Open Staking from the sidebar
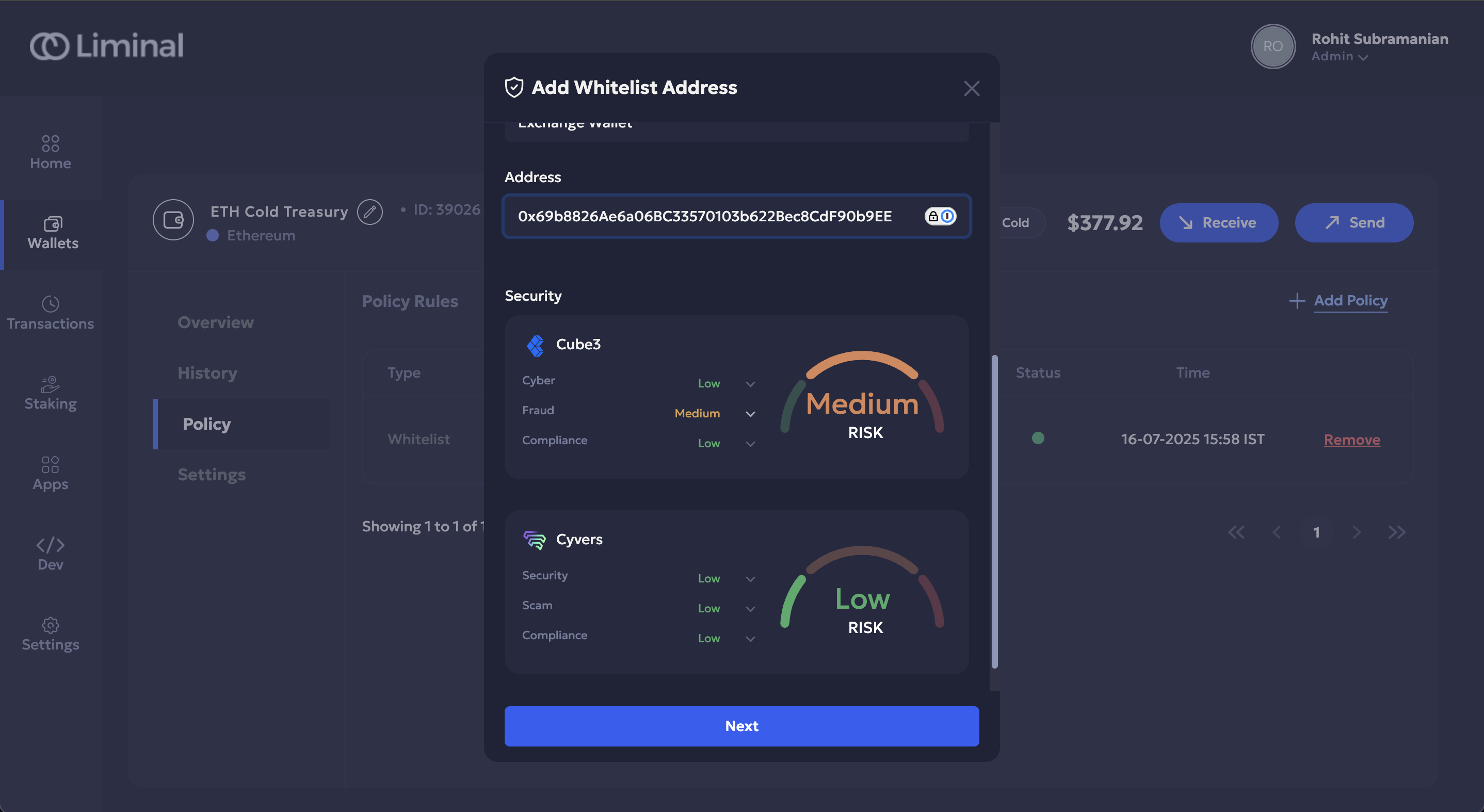Screen dimensions: 1484x812 pos(51,393)
